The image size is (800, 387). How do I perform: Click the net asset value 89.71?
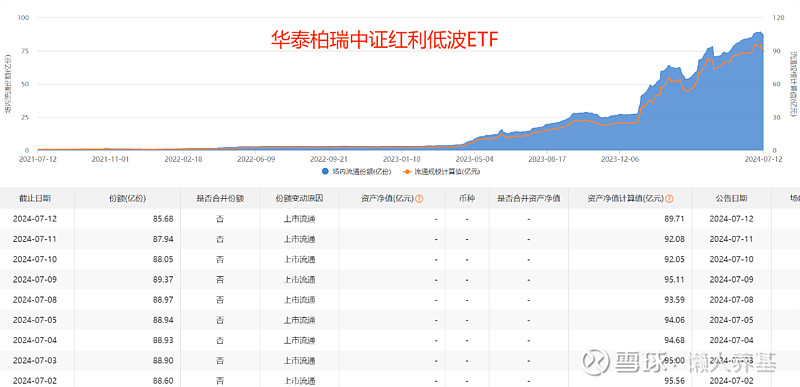tap(674, 219)
